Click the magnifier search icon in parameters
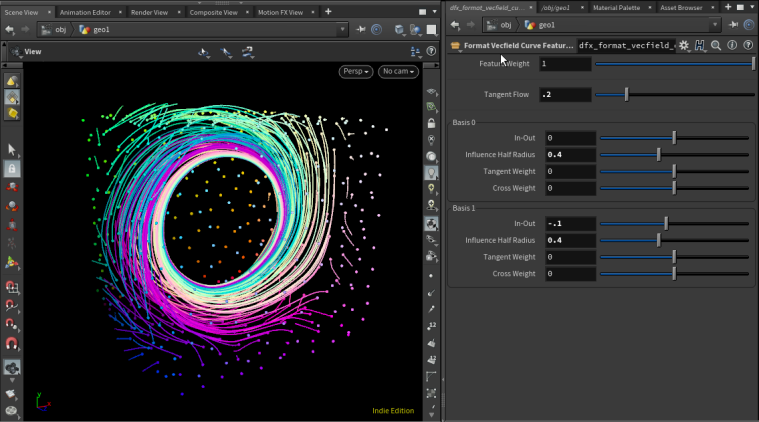 point(716,45)
